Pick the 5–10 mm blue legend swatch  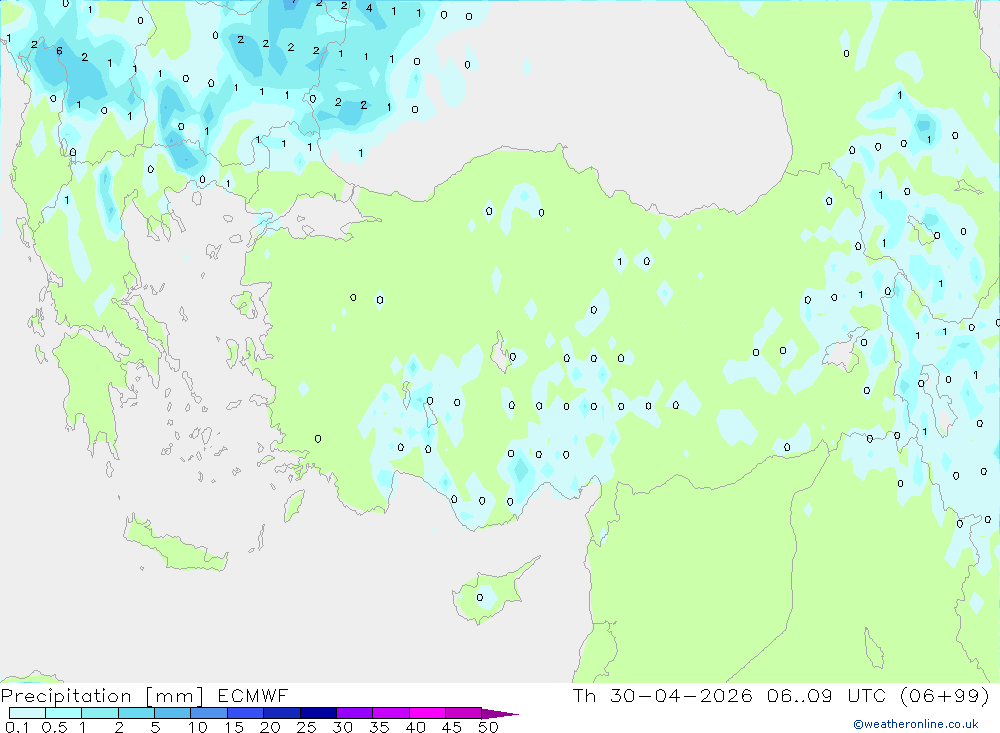click(x=173, y=713)
